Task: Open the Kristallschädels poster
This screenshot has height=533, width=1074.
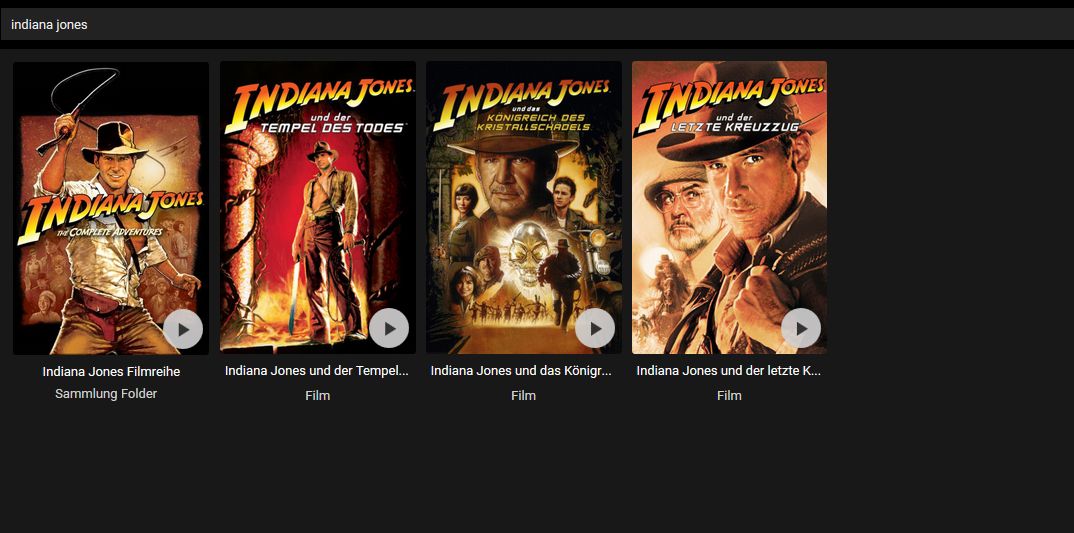Action: tap(524, 208)
